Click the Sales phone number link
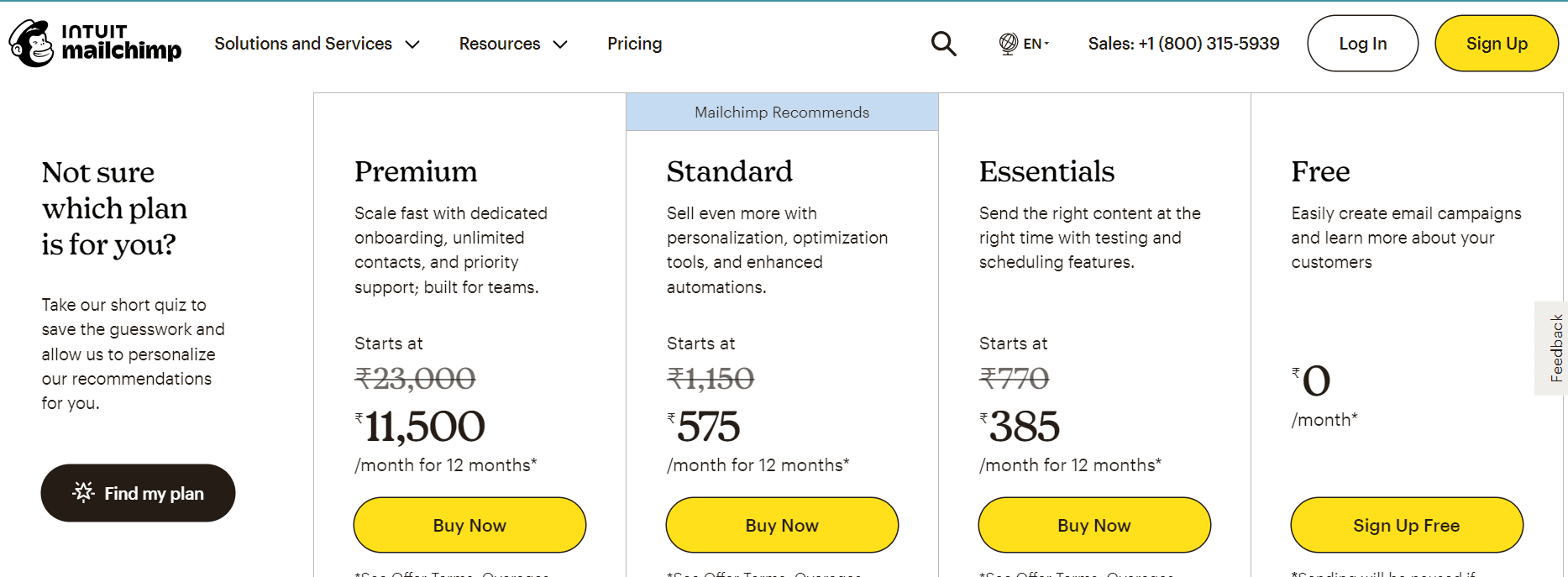1568x577 pixels. point(1183,44)
